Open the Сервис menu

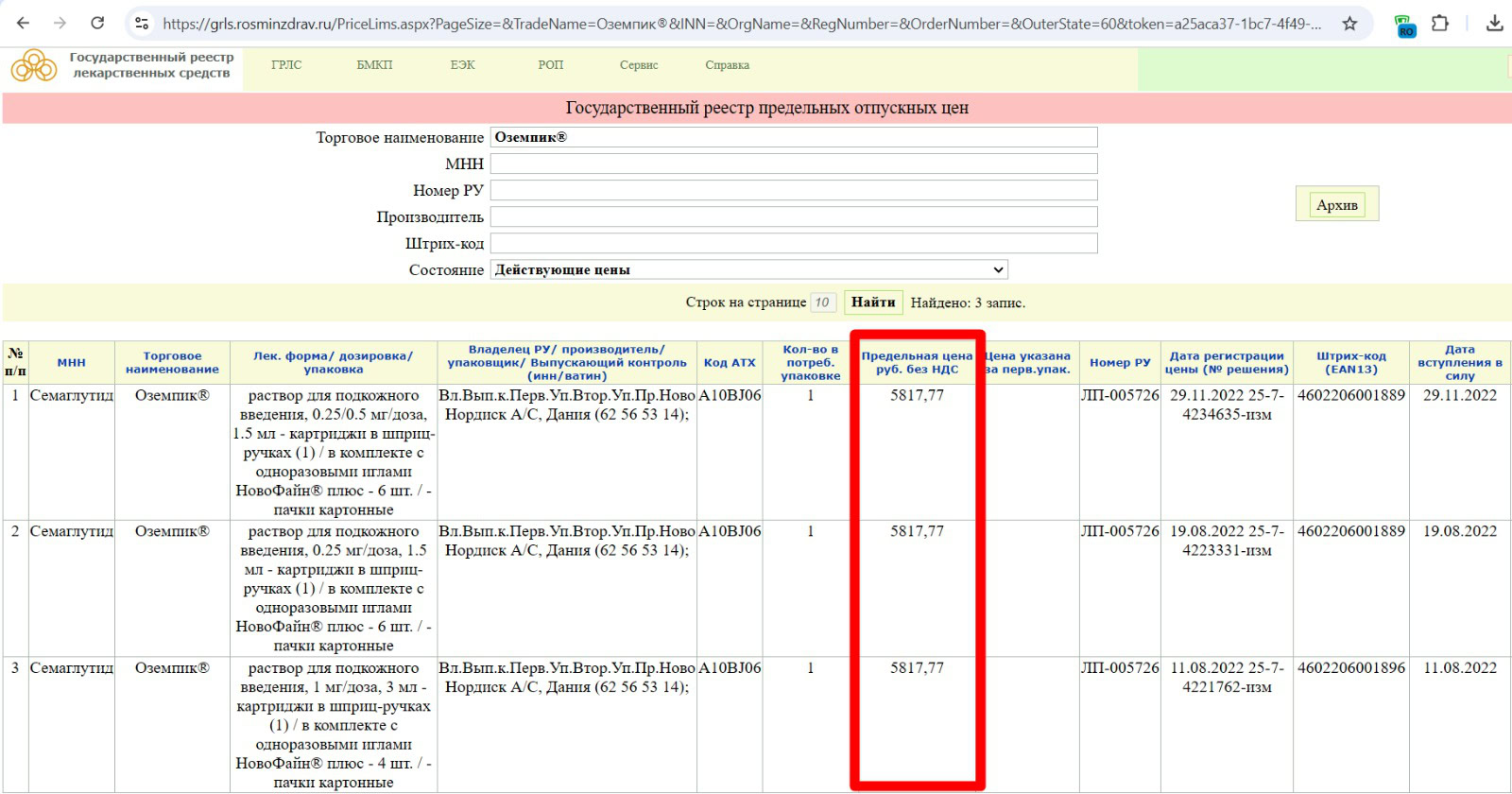pos(639,65)
